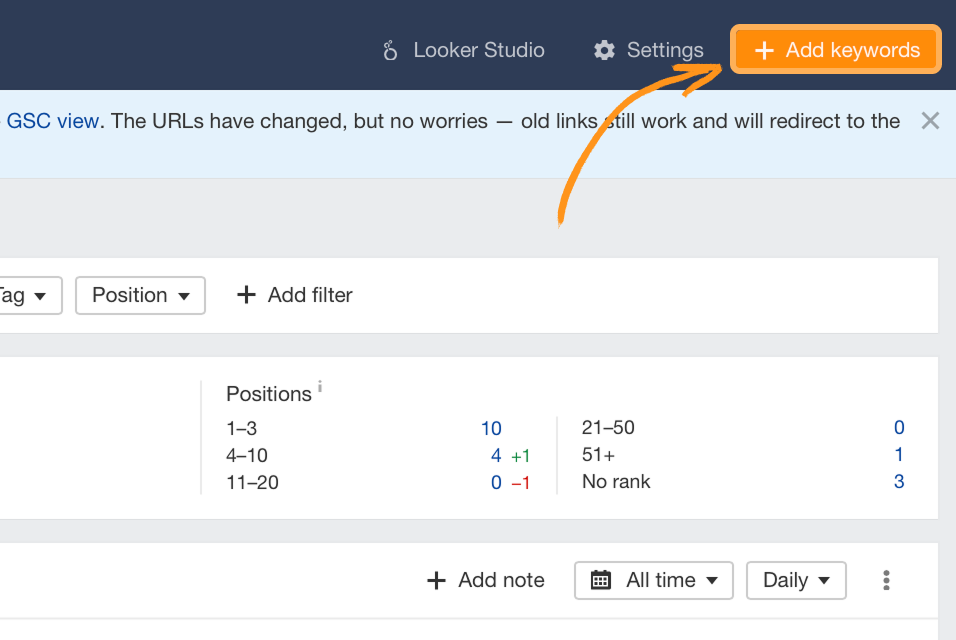Screen dimensions: 956x640
Task: Dismiss the URL change notification banner
Action: point(930,120)
